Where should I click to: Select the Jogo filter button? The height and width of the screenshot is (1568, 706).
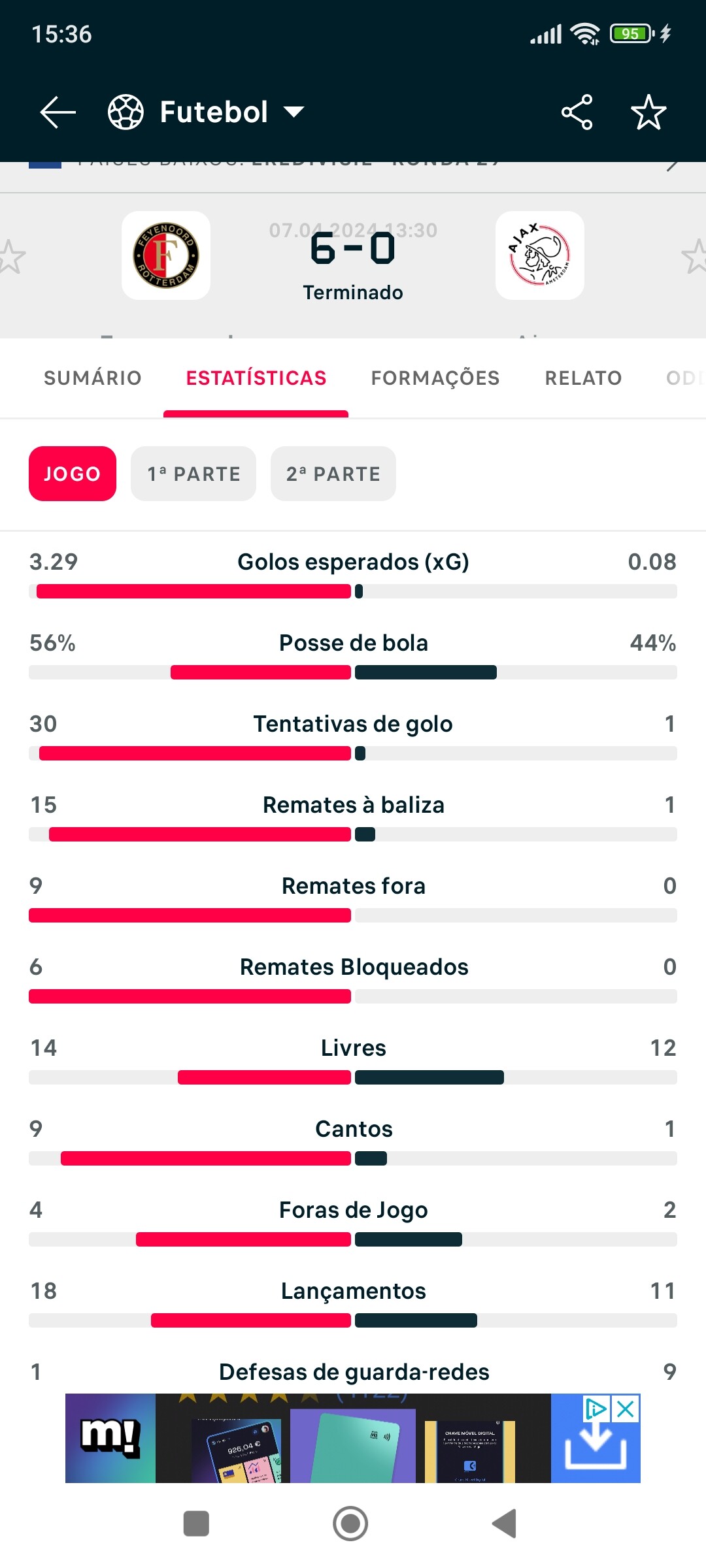73,474
